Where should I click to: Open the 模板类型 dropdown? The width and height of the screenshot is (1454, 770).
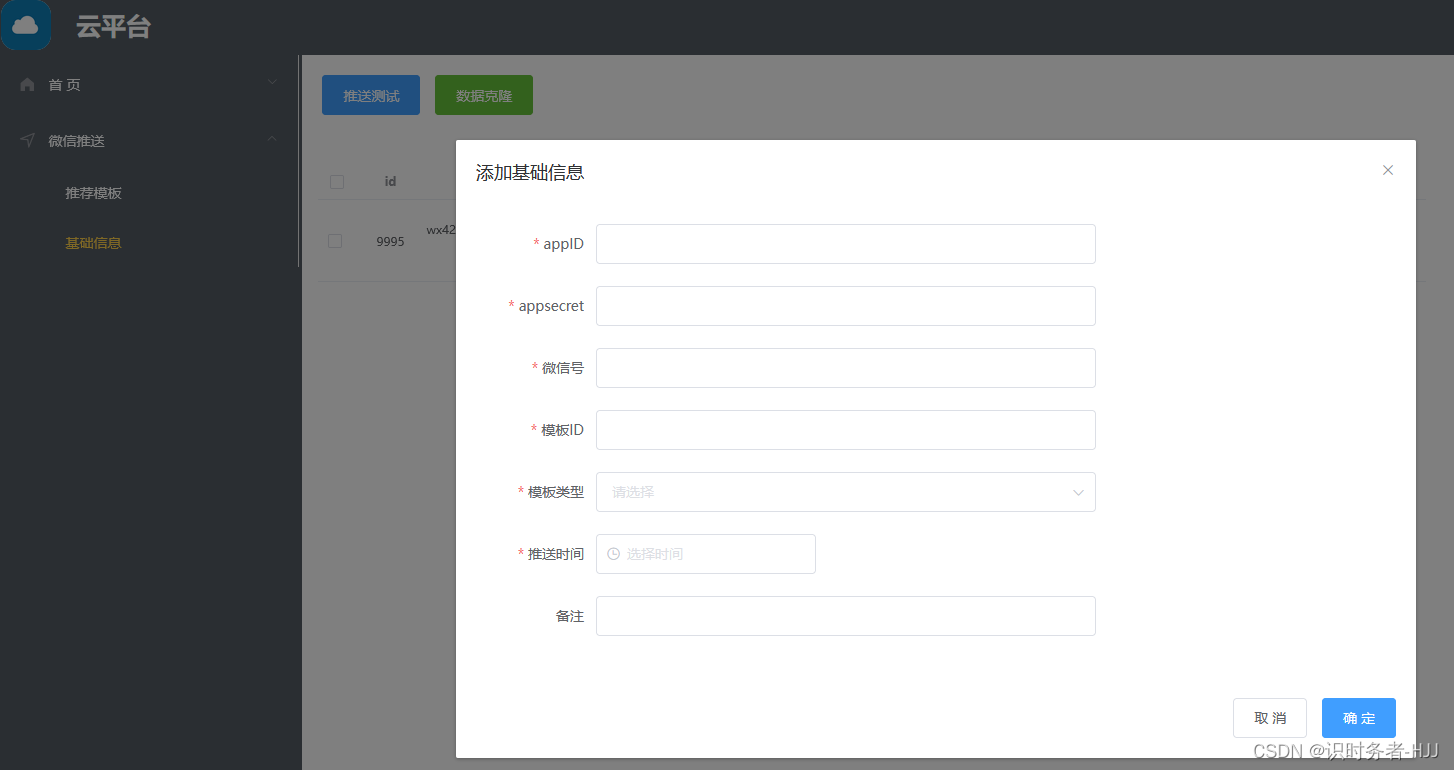click(x=846, y=492)
